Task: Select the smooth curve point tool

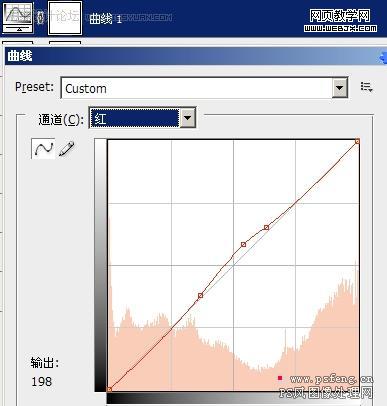Action: click(43, 148)
